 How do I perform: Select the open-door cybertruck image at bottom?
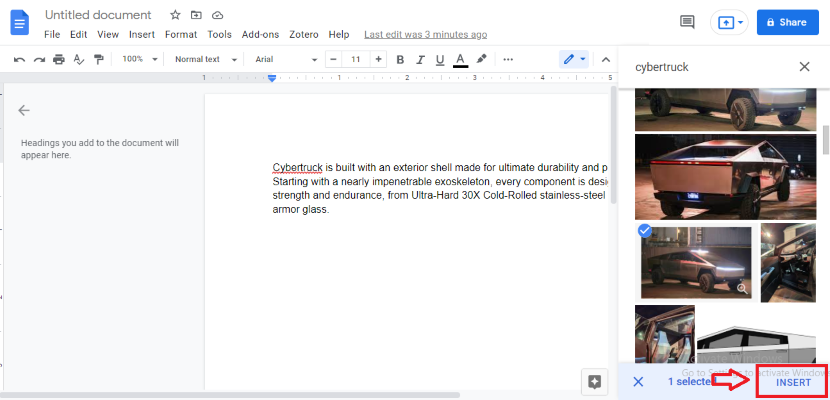pyautogui.click(x=664, y=334)
